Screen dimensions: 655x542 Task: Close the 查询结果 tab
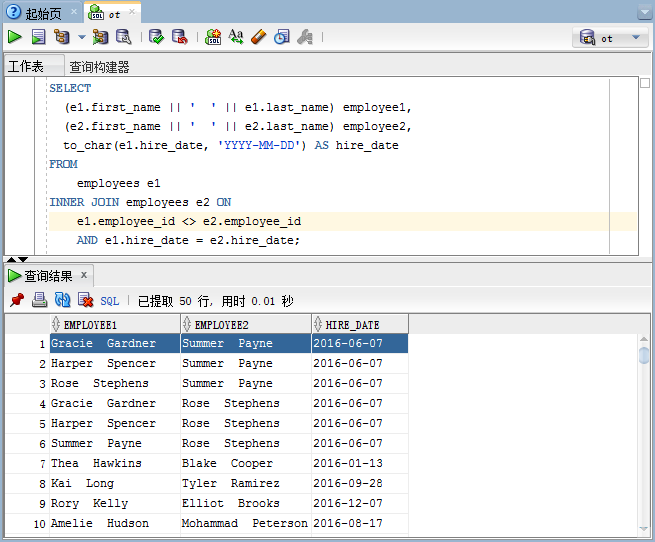(84, 275)
